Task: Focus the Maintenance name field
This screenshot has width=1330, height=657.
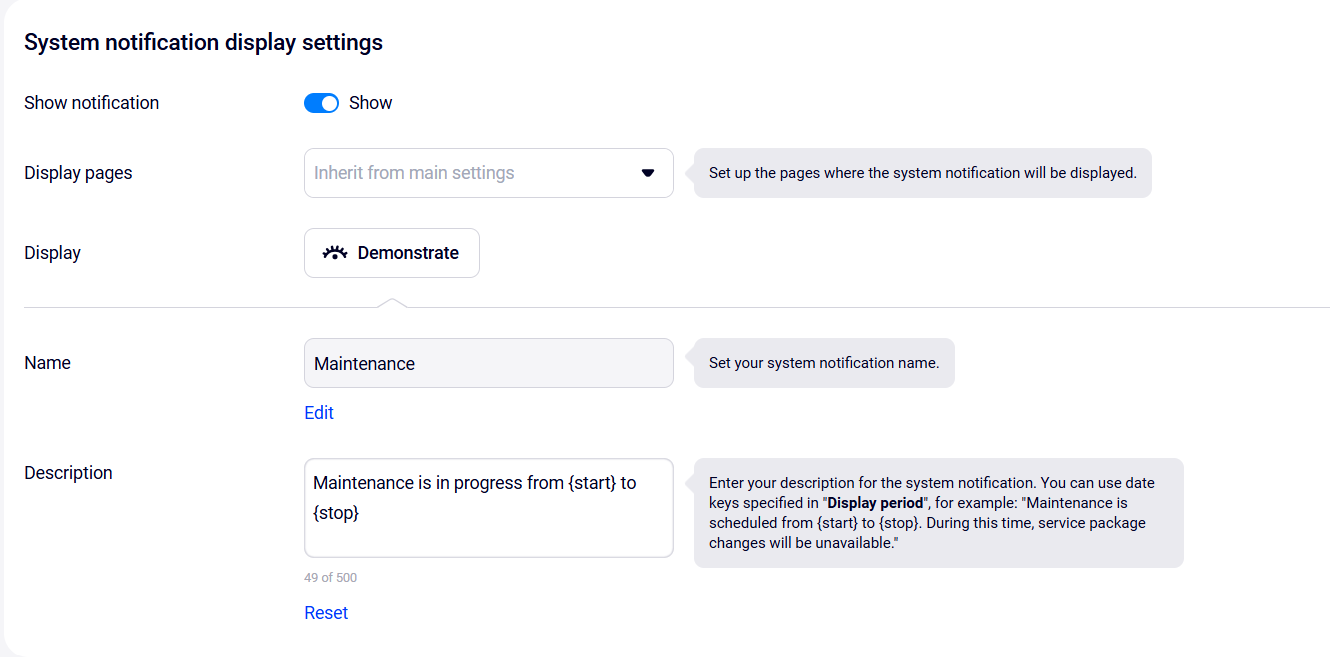Action: 488,363
